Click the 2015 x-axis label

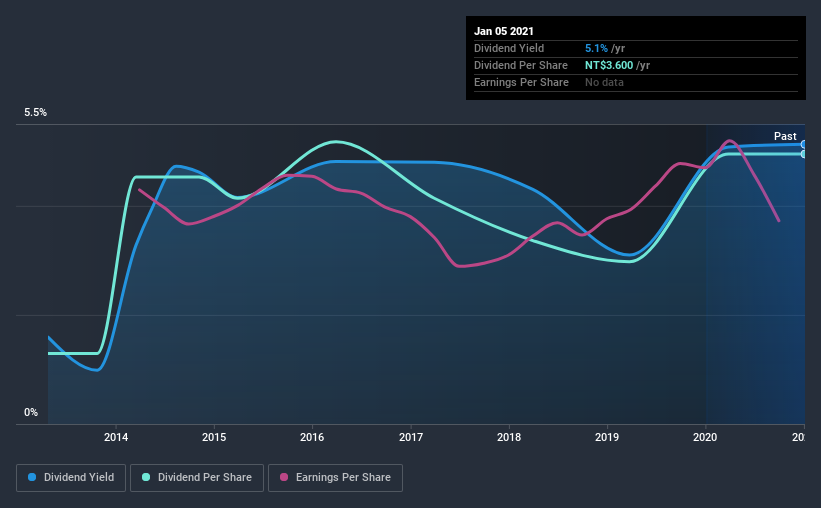click(x=214, y=437)
